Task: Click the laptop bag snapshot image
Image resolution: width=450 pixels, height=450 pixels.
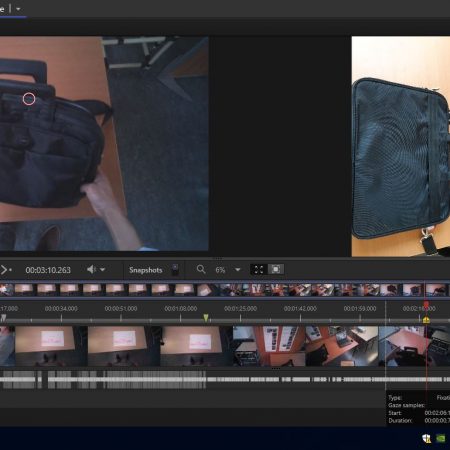Action: (401, 147)
